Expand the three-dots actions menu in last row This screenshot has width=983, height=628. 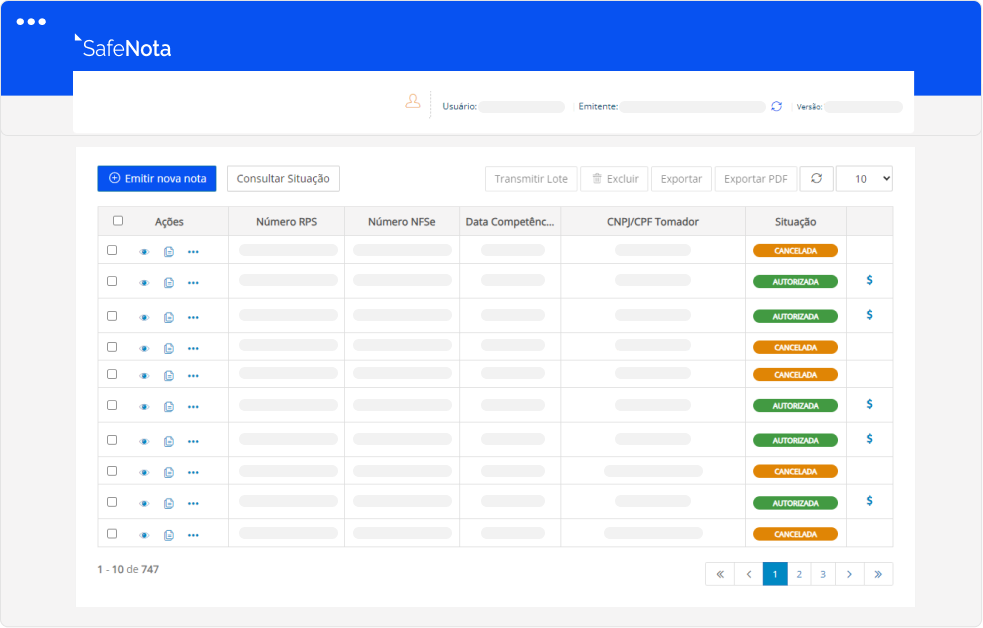[193, 535]
